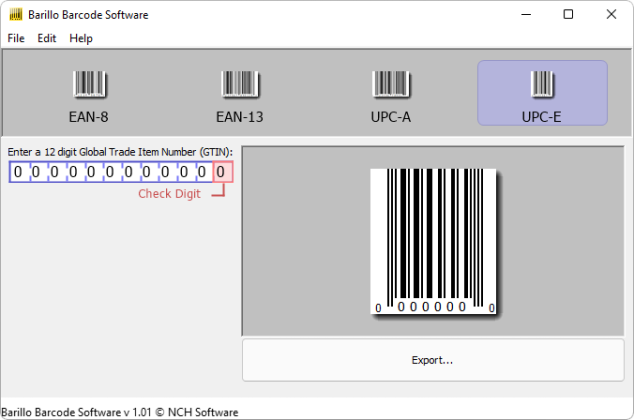Viewport: 634px width, 420px height.
Task: Close the Barillo Barcode Software window
Action: pyautogui.click(x=611, y=15)
